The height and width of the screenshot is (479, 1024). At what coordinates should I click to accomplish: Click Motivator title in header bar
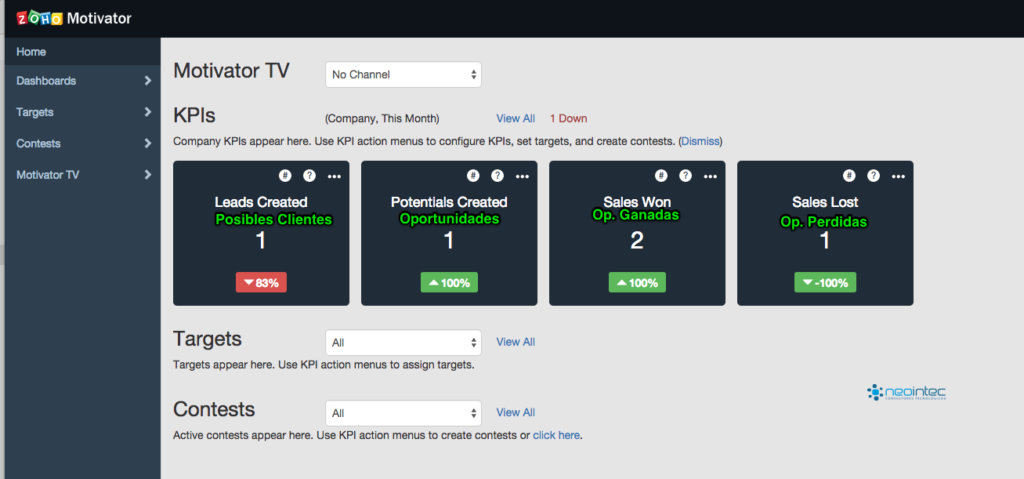pos(100,18)
